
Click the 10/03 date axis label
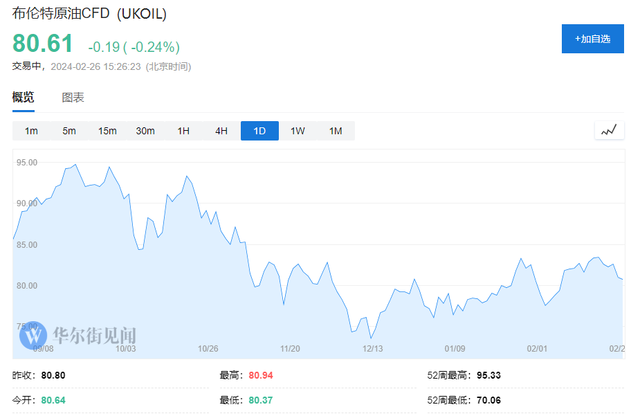pyautogui.click(x=126, y=349)
